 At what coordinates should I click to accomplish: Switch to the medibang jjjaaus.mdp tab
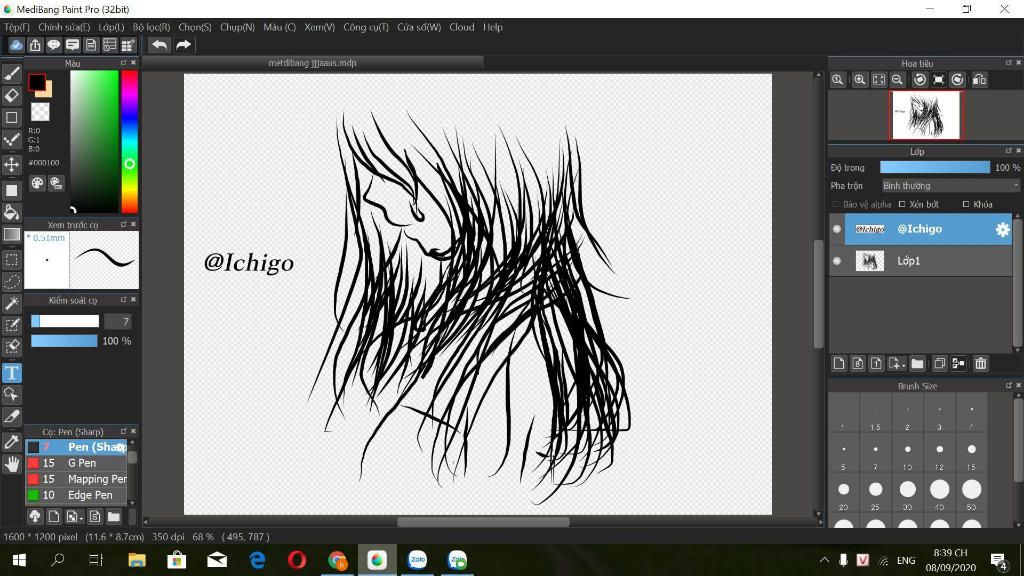[312, 63]
